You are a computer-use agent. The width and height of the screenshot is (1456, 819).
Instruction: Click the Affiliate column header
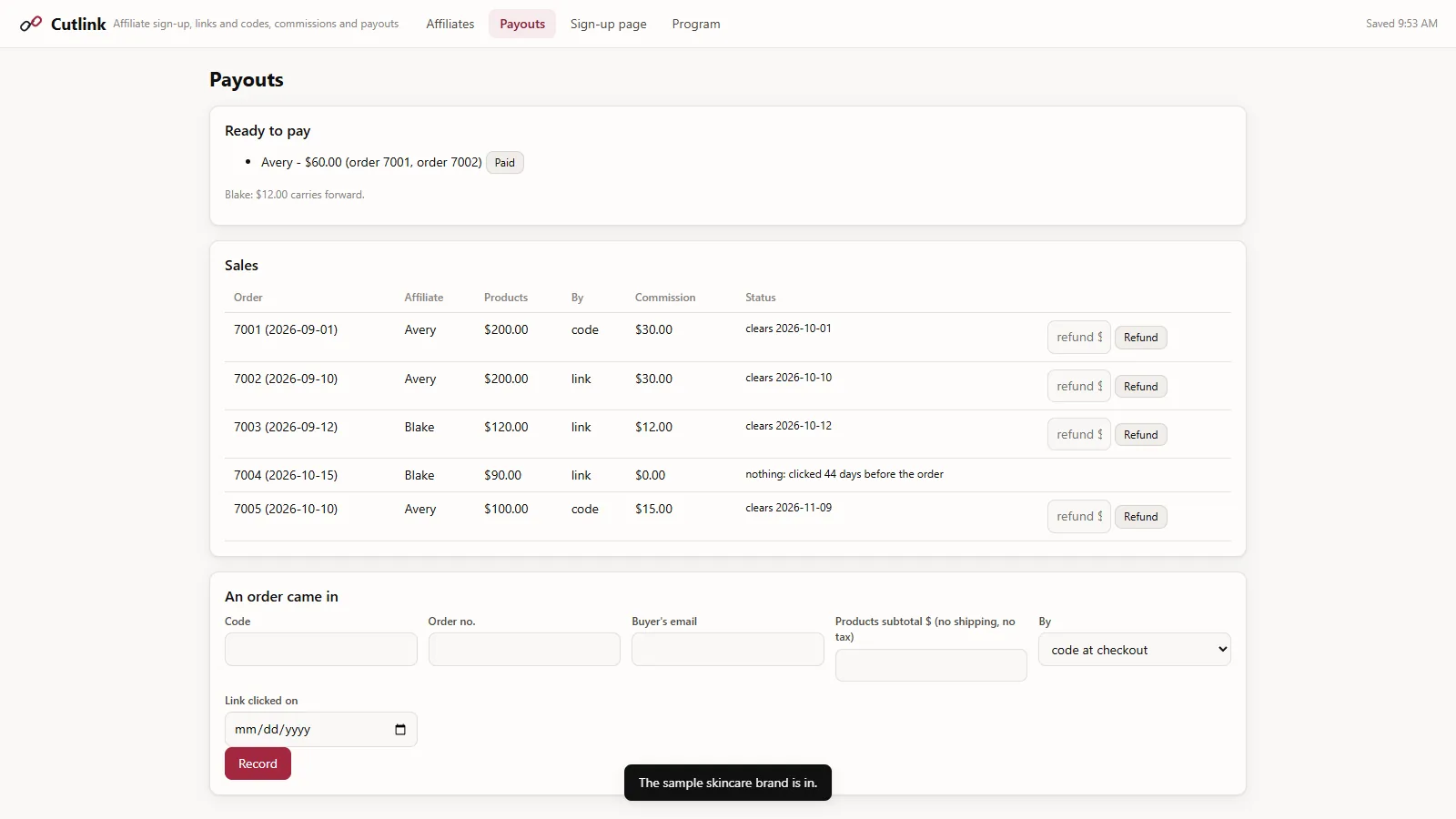pyautogui.click(x=424, y=298)
